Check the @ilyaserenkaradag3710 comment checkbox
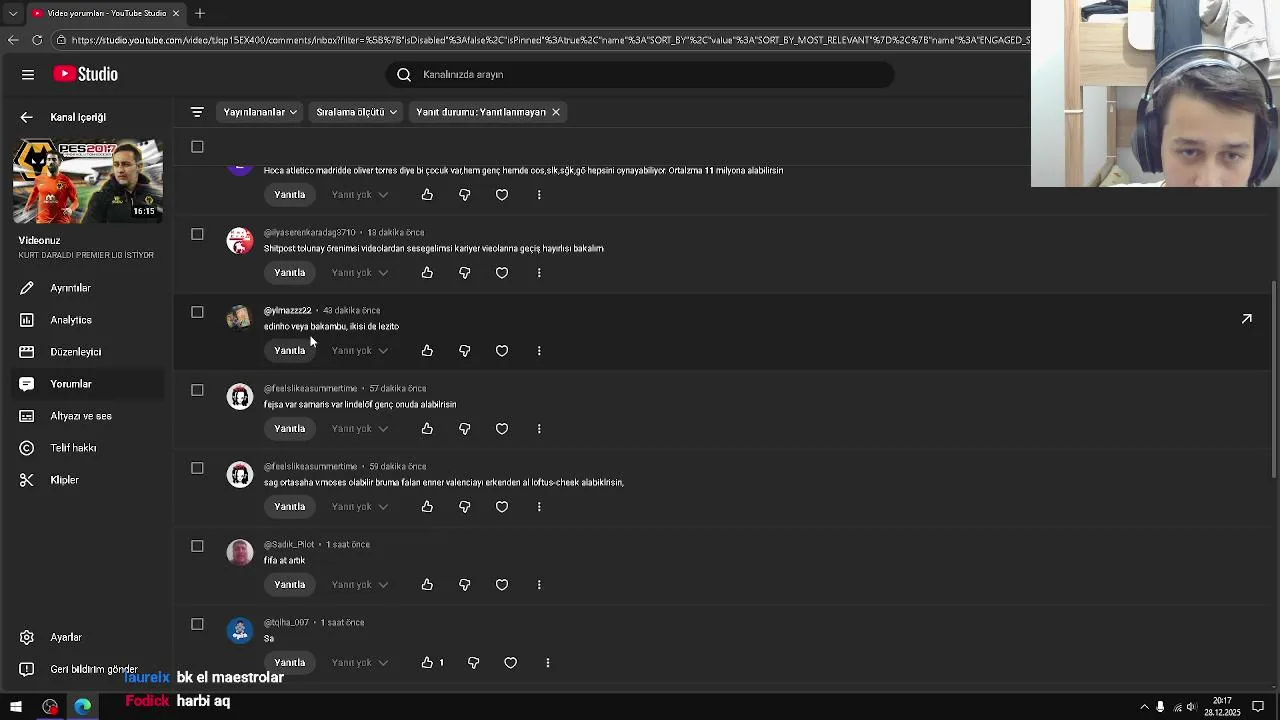This screenshot has width=1280, height=720. (x=197, y=234)
